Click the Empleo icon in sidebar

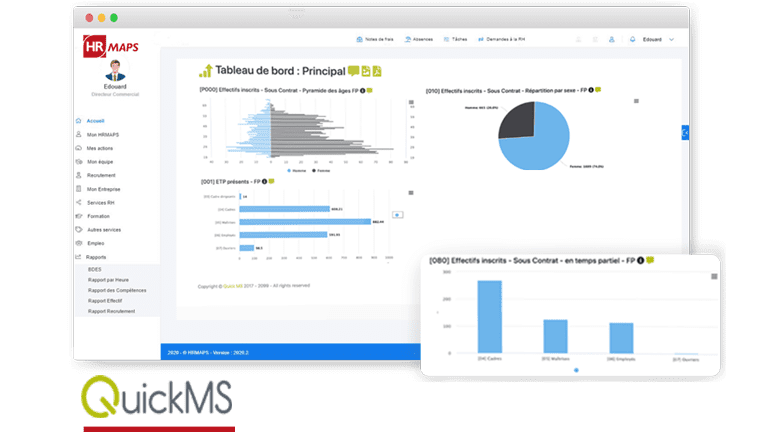click(78, 243)
